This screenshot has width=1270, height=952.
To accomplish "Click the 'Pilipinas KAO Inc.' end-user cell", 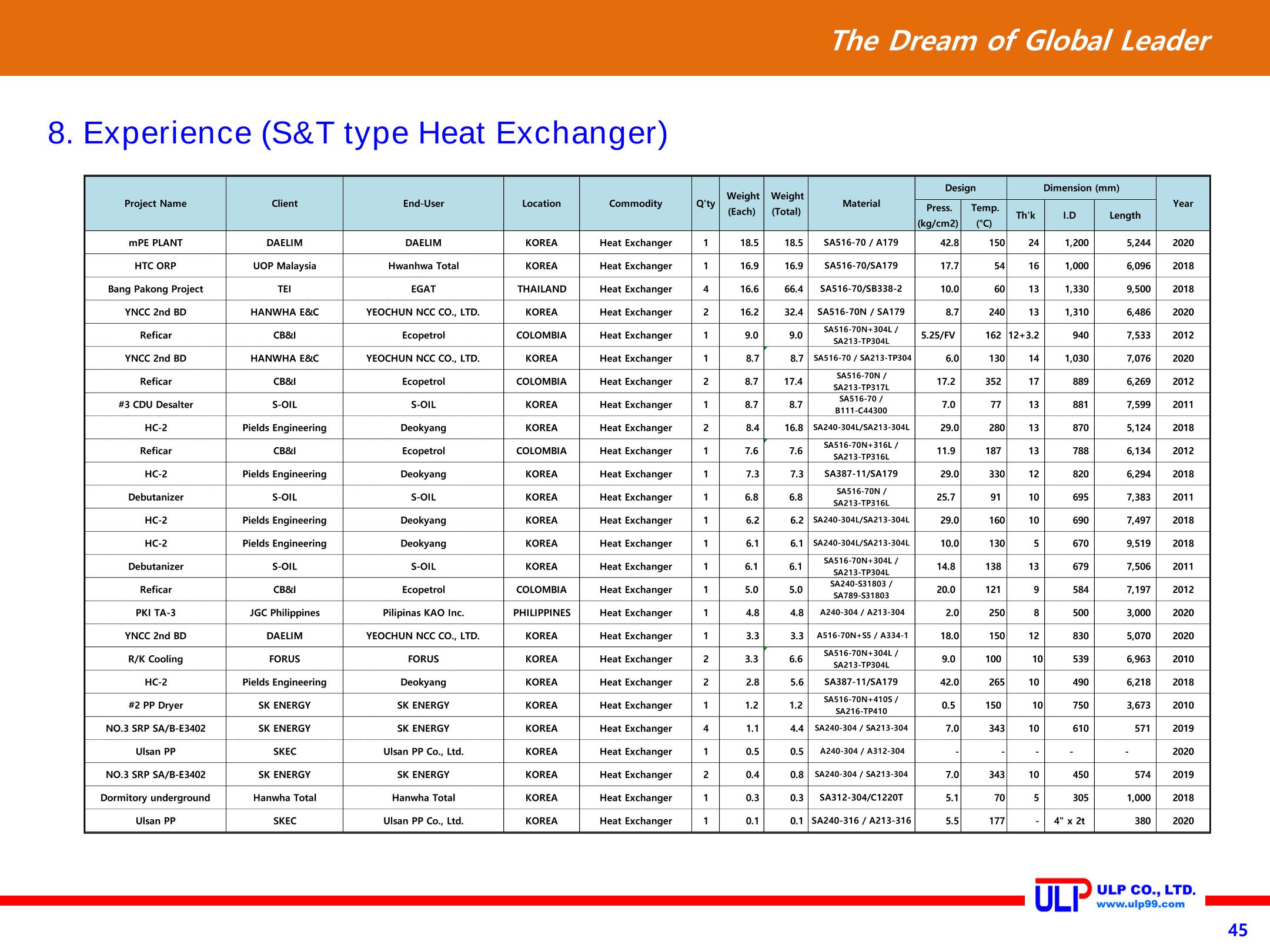I will click(x=423, y=613).
